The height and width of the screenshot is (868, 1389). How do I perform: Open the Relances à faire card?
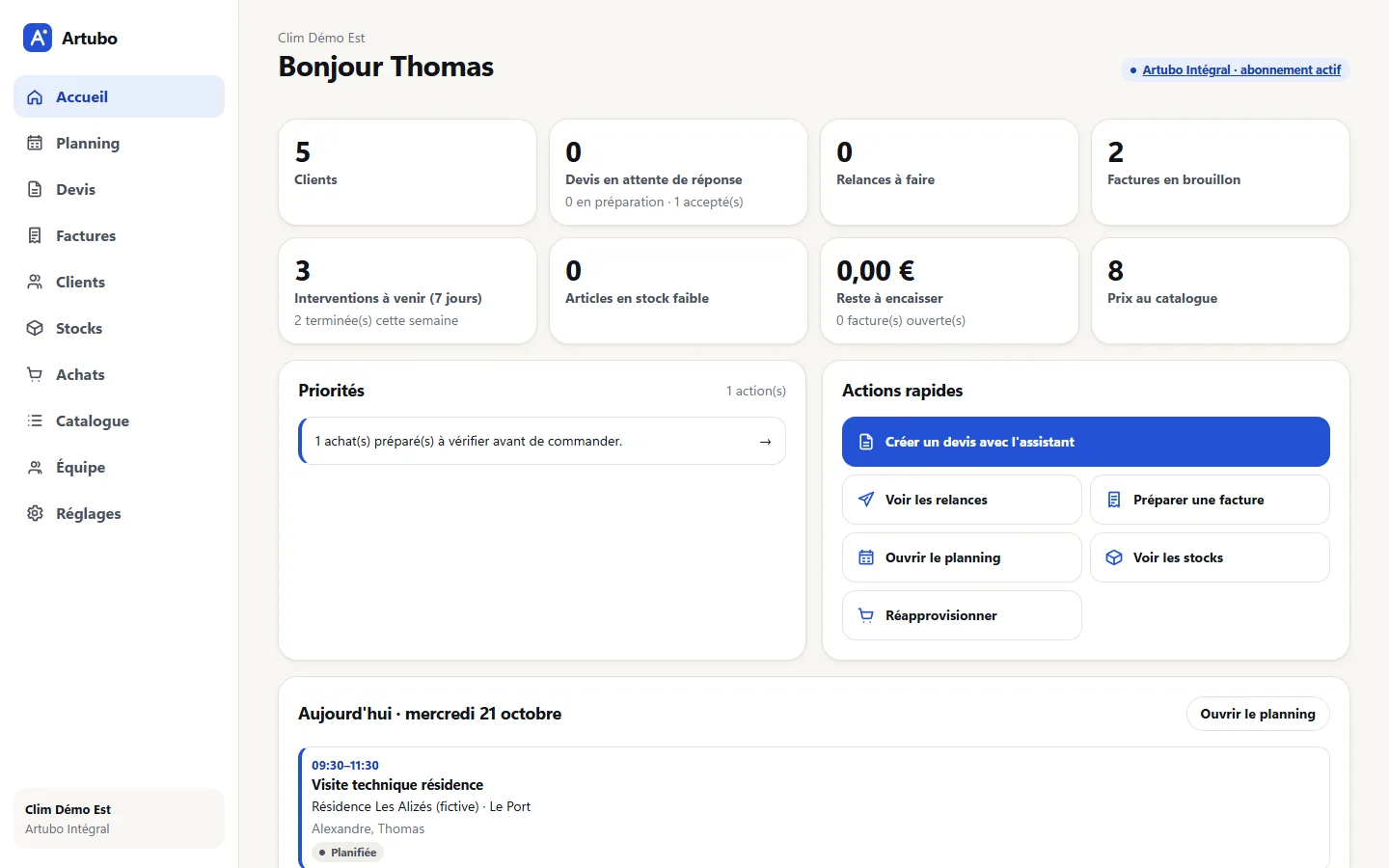coord(949,173)
